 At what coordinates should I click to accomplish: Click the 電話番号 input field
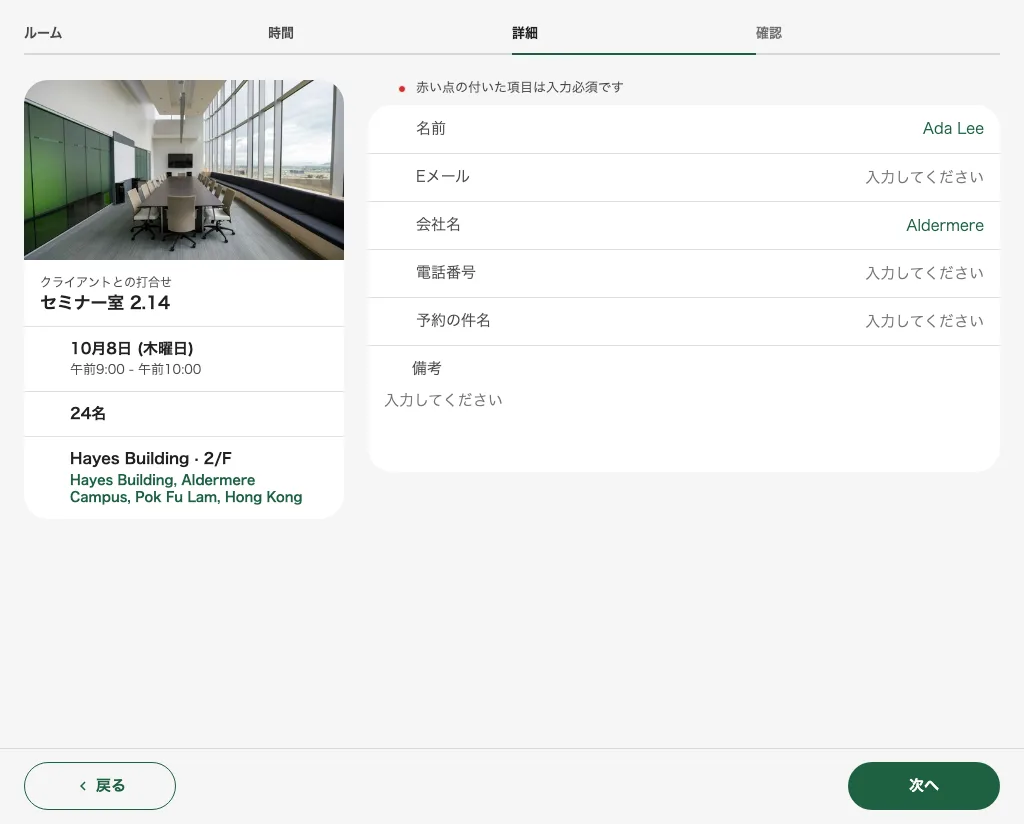click(684, 274)
